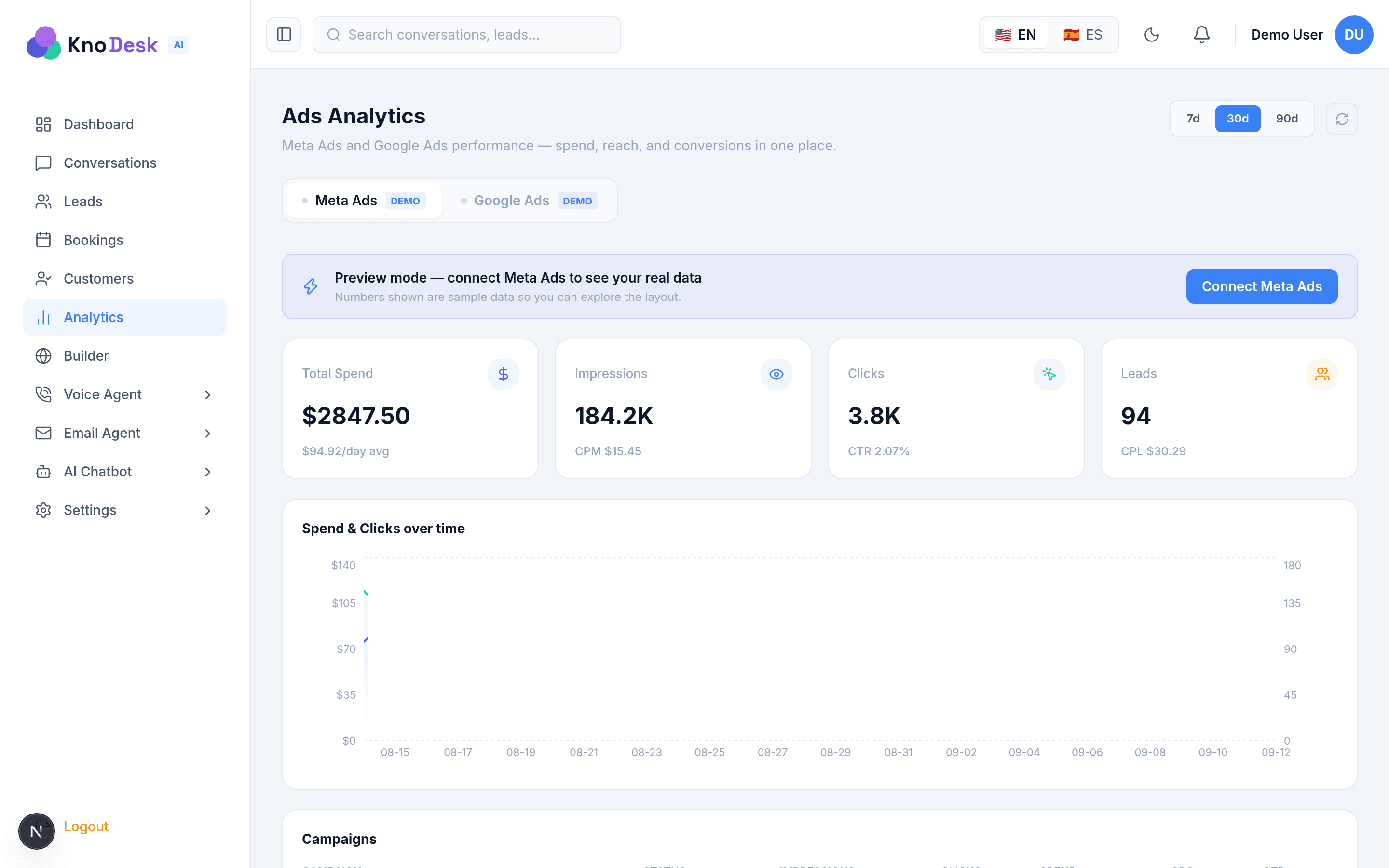Viewport: 1389px width, 868px height.
Task: Go to Leads in sidebar
Action: (124, 202)
